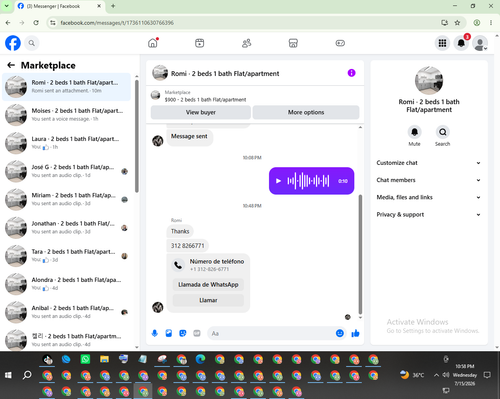Attach a photo file icon

(169, 333)
